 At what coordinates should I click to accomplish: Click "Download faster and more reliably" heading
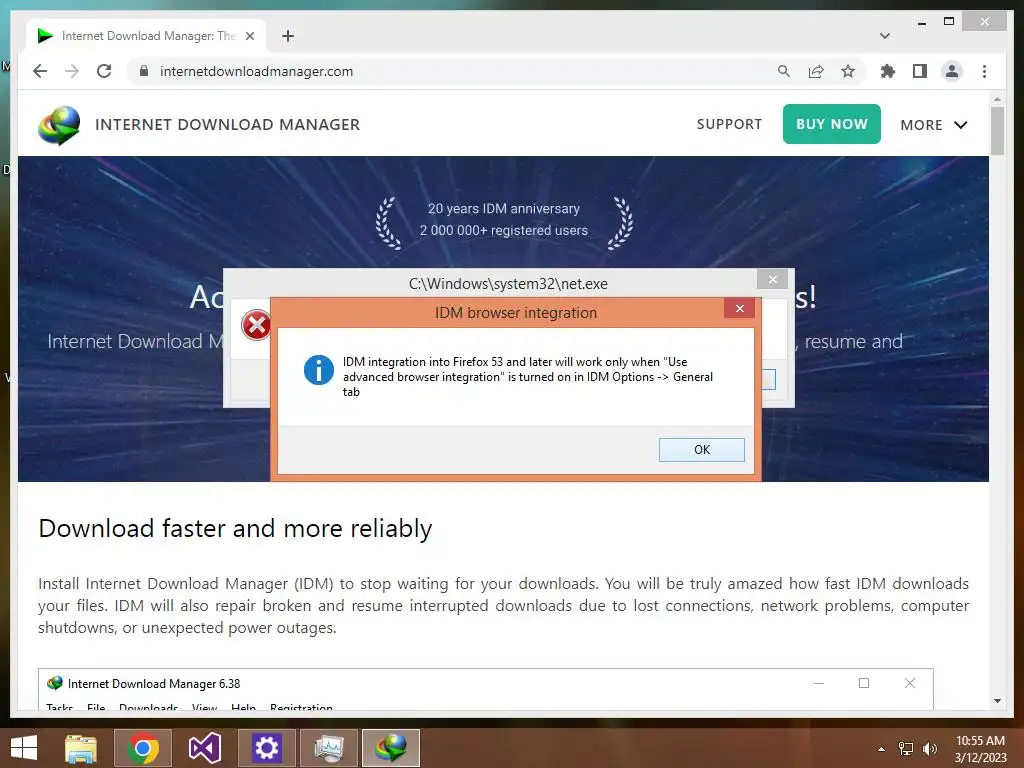click(x=235, y=528)
